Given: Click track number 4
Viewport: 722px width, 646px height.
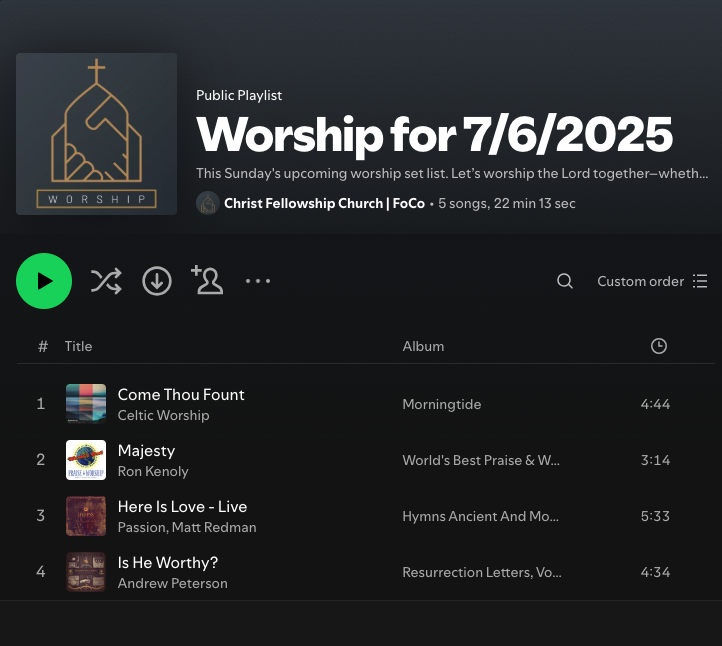Looking at the screenshot, I should tap(41, 572).
